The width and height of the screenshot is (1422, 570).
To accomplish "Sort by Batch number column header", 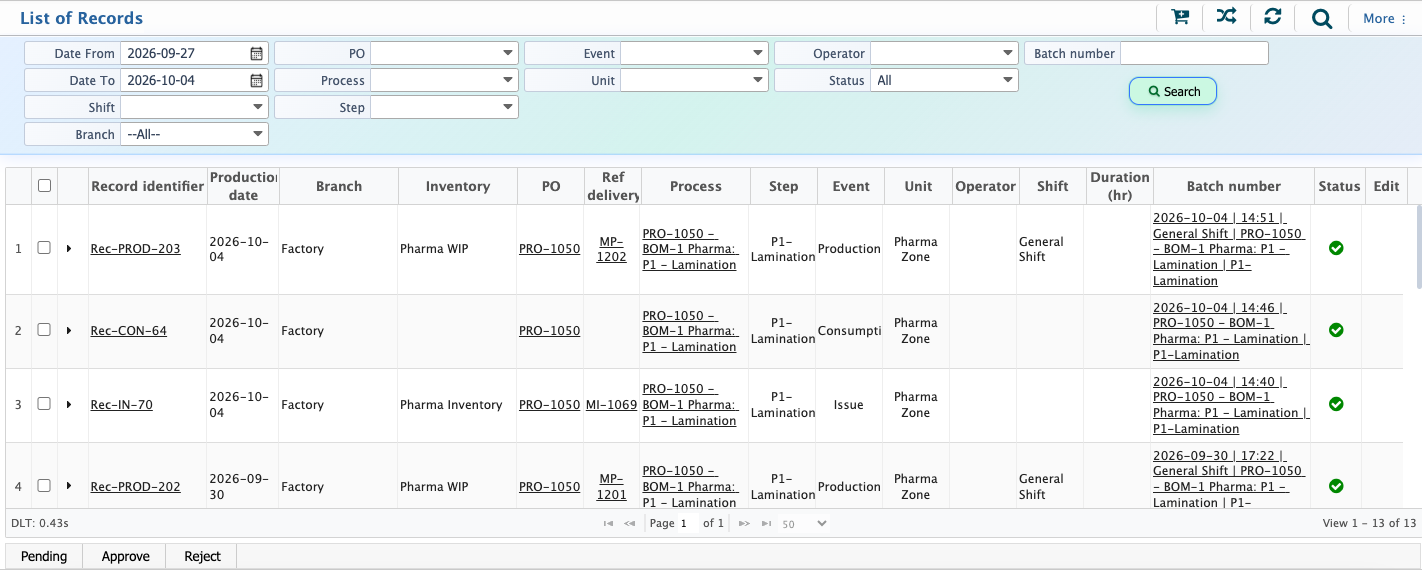I will pyautogui.click(x=1233, y=186).
